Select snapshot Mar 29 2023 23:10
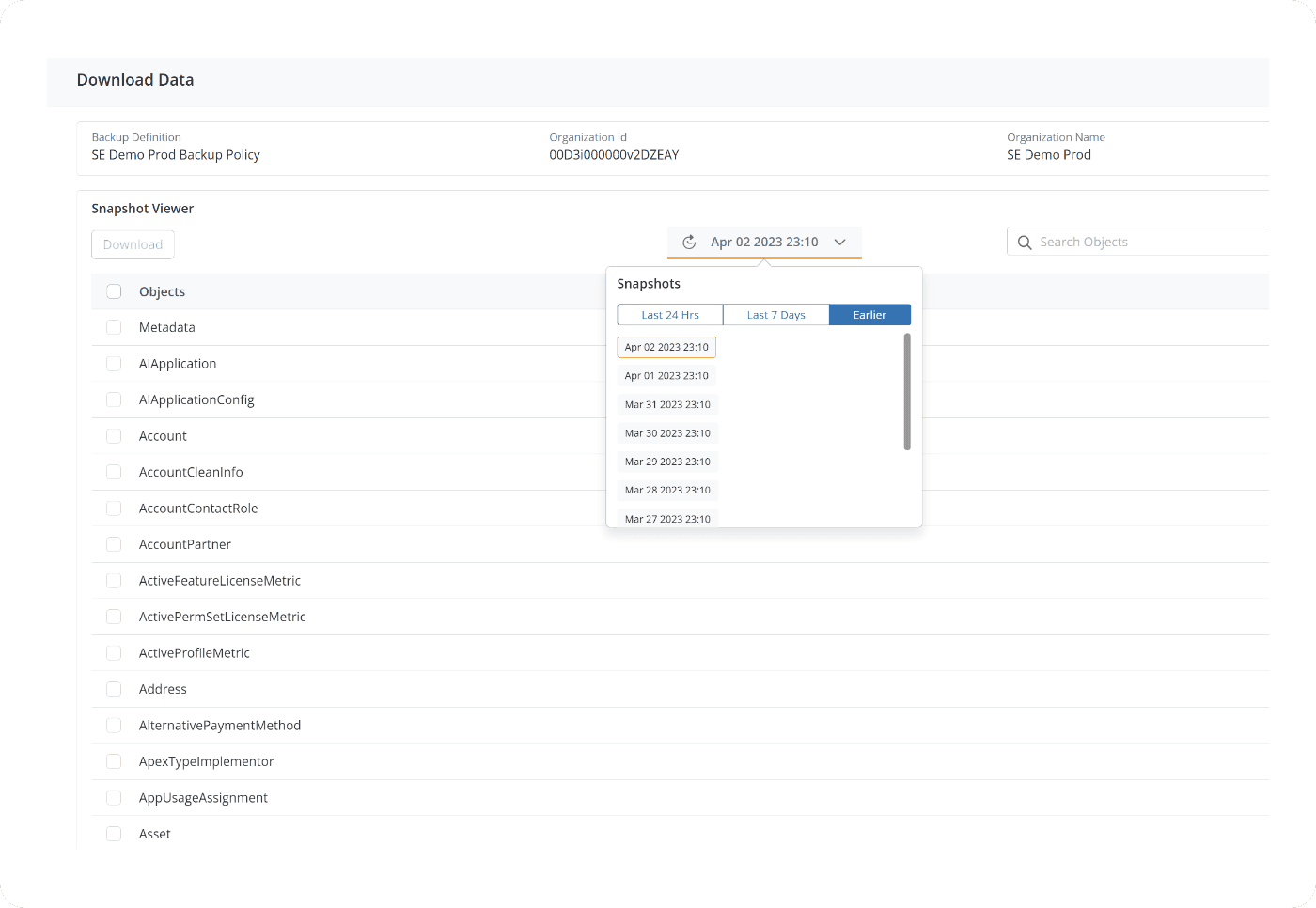Screen dimensions: 1316x908 pyautogui.click(x=667, y=462)
